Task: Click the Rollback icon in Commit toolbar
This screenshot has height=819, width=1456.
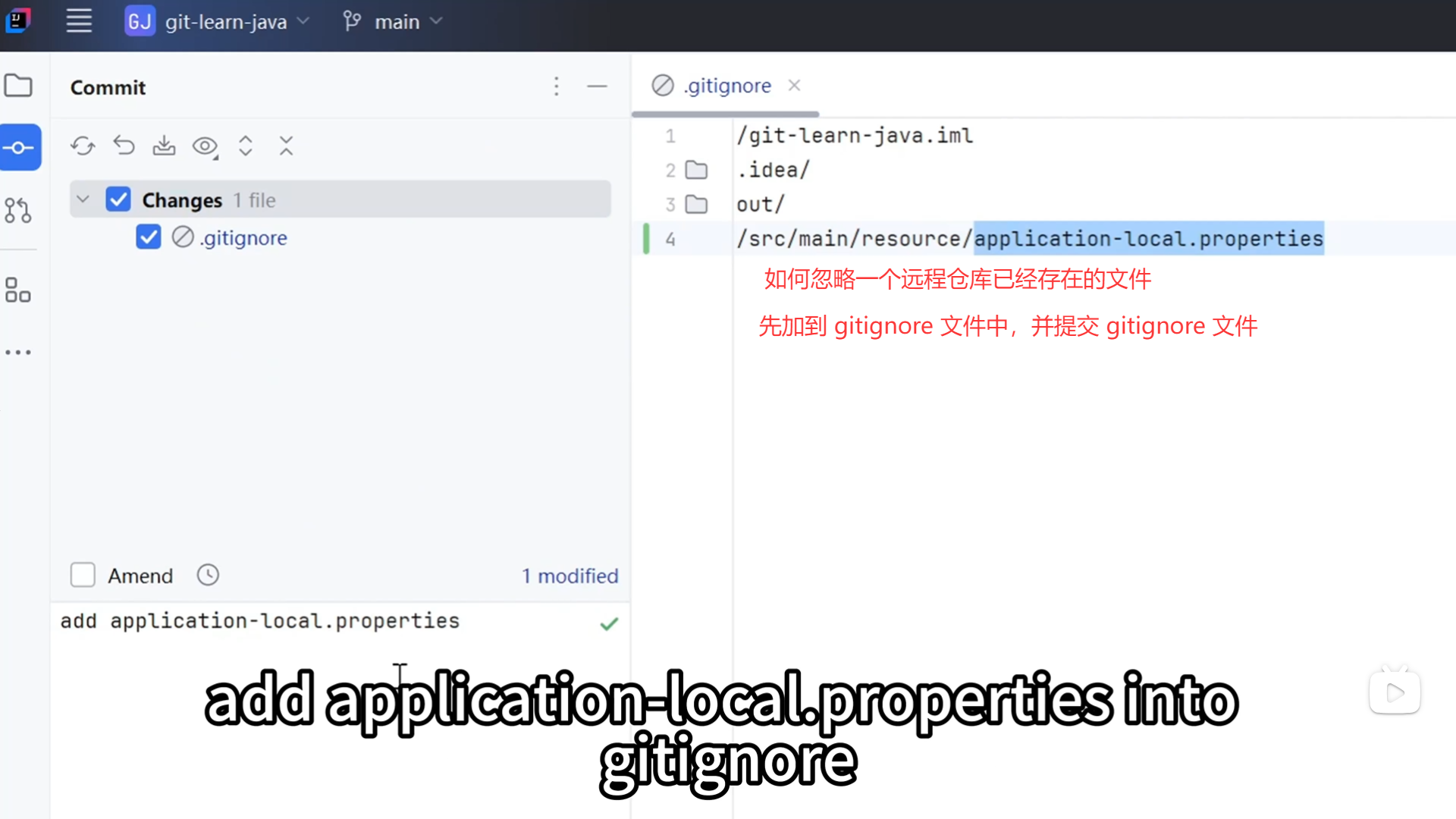Action: click(124, 146)
